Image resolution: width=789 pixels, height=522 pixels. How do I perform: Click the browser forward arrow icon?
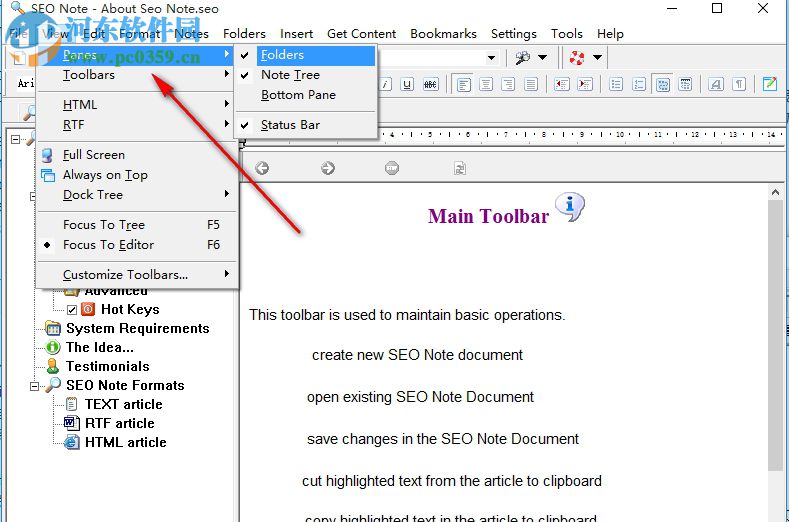tap(328, 168)
